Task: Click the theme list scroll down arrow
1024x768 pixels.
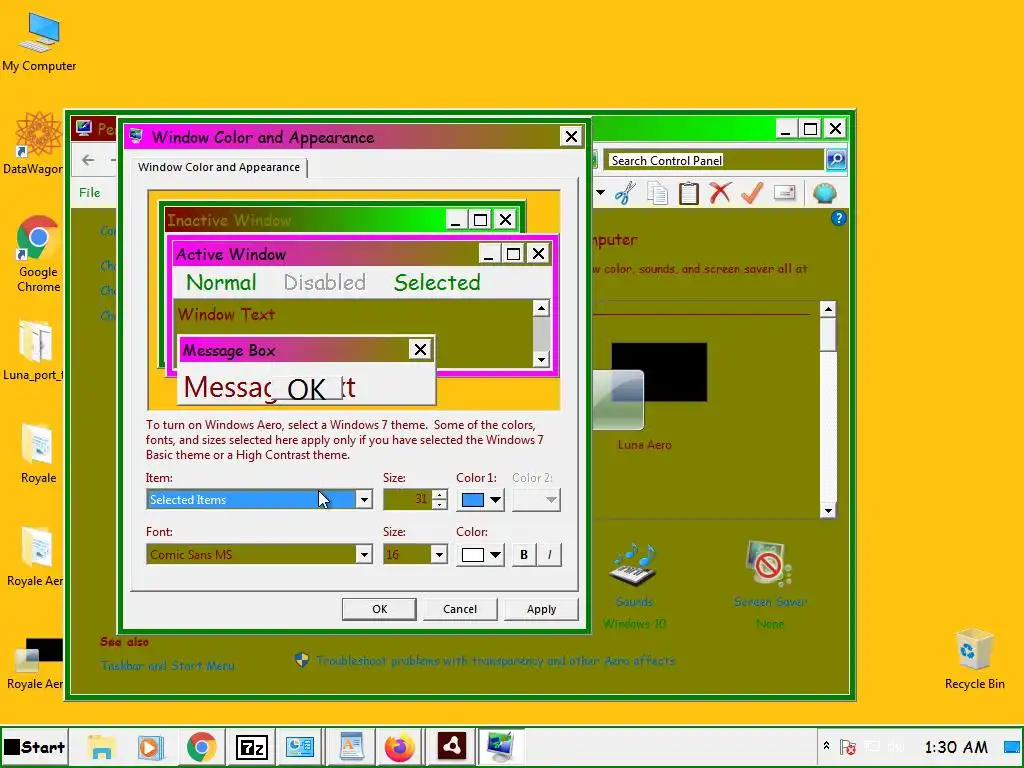Action: pyautogui.click(x=828, y=511)
